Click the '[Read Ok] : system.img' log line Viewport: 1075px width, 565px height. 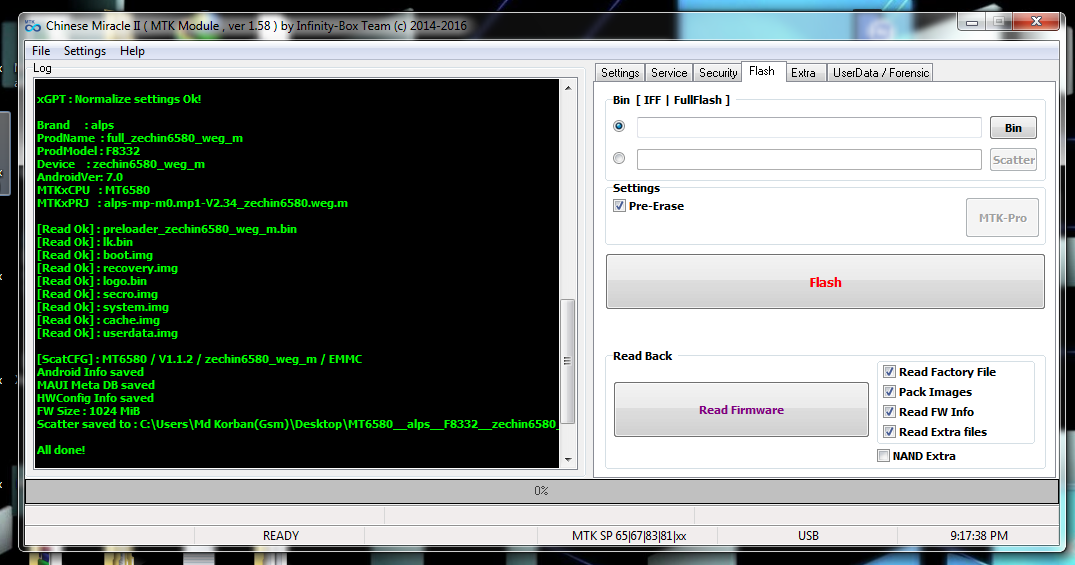(x=103, y=307)
